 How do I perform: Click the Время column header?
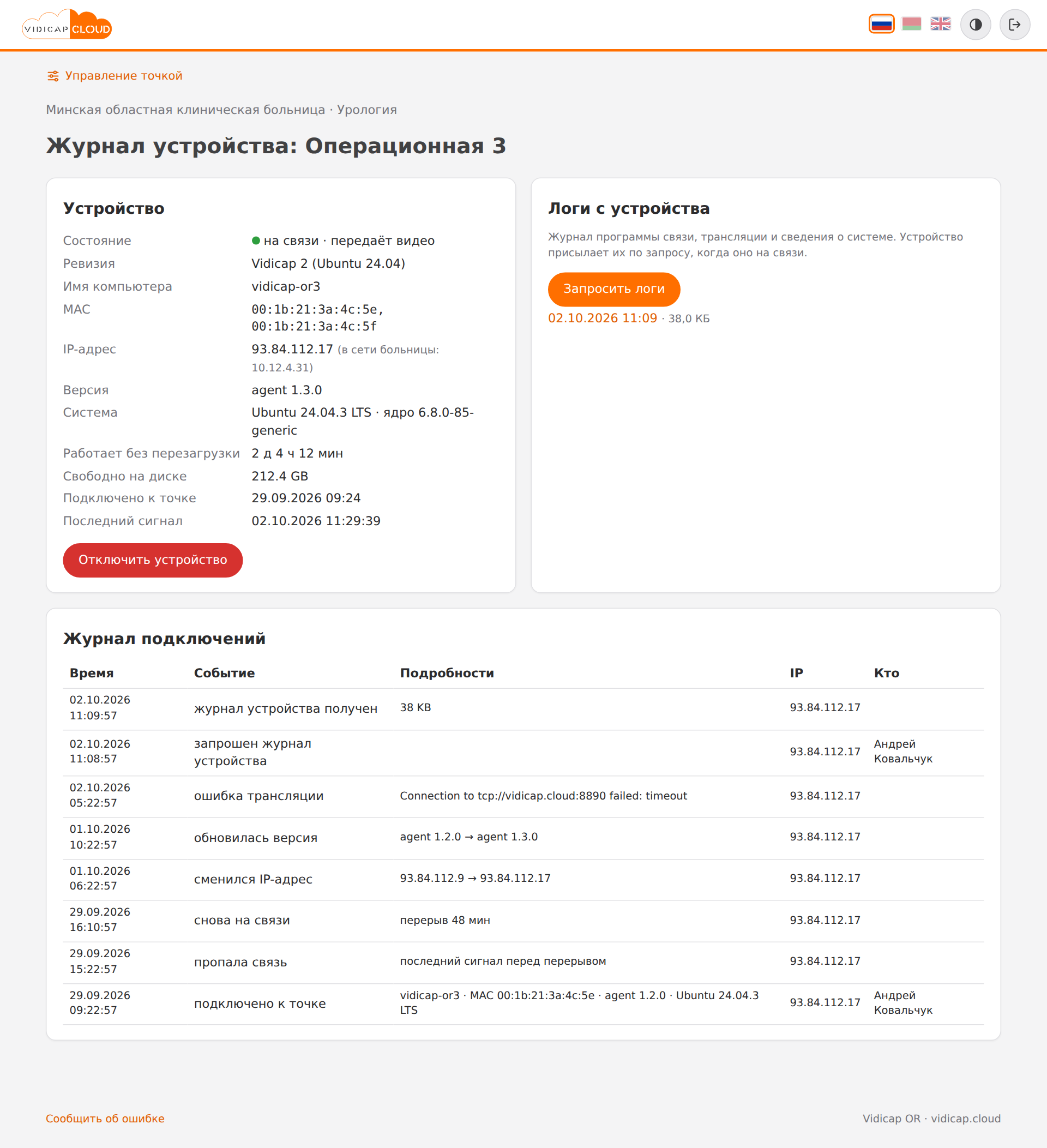coord(92,673)
